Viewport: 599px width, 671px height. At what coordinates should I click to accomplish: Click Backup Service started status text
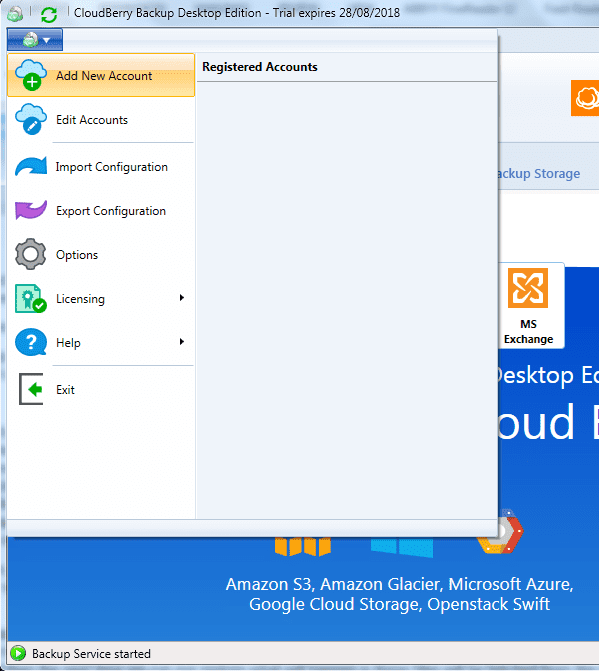tap(91, 654)
